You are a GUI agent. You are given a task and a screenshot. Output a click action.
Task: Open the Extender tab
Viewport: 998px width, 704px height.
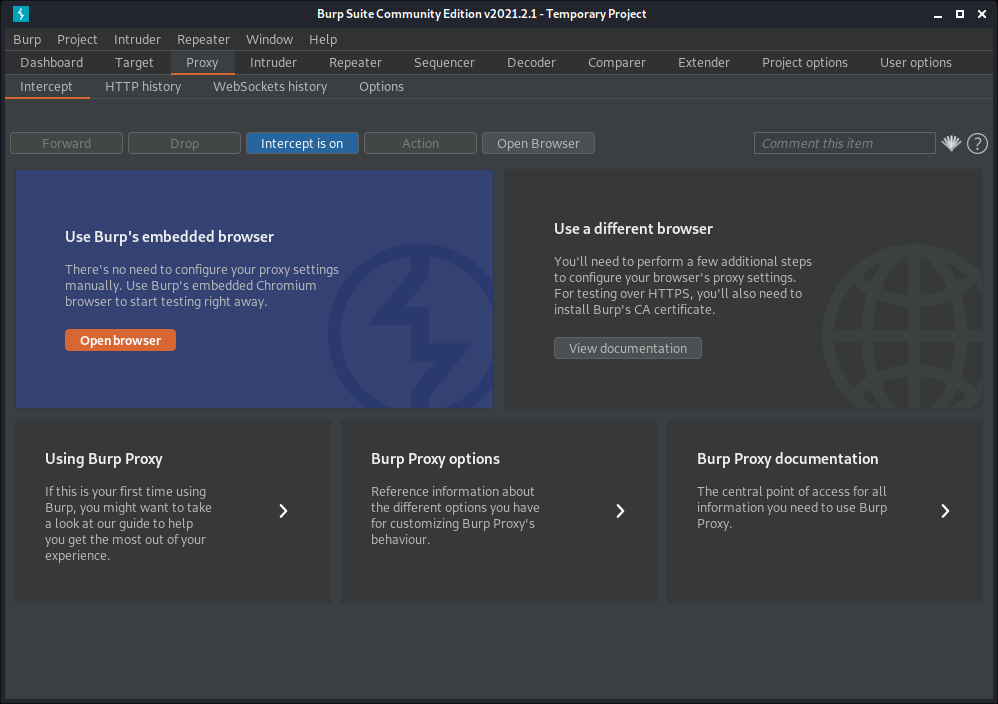tap(704, 62)
